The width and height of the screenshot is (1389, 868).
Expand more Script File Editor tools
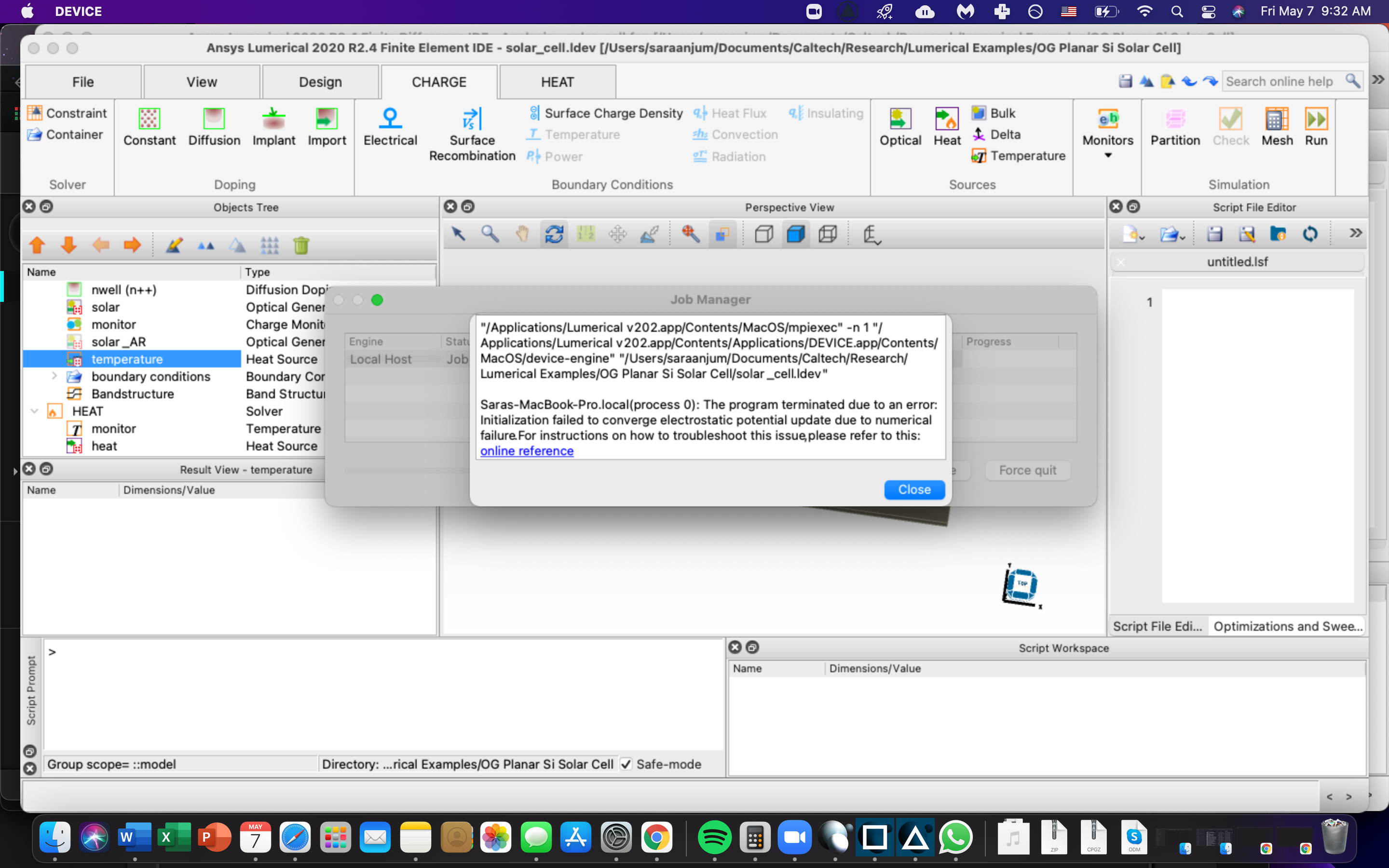[x=1355, y=233]
